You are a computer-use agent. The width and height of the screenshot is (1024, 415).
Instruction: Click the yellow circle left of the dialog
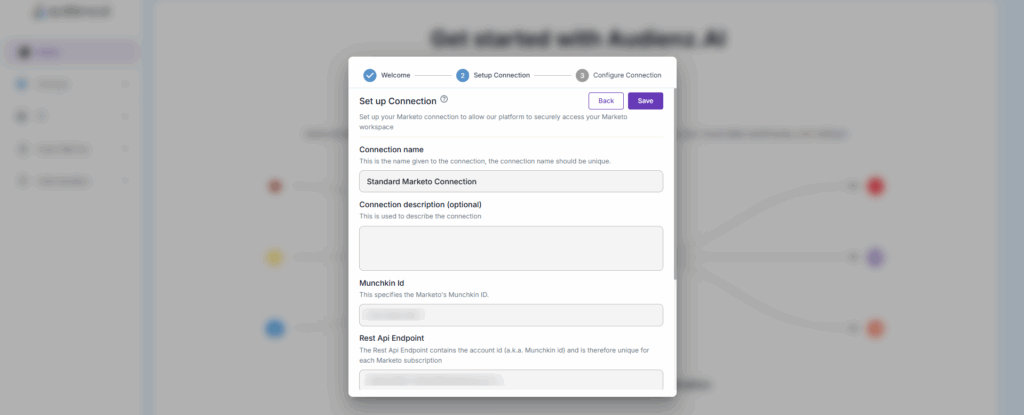point(274,258)
